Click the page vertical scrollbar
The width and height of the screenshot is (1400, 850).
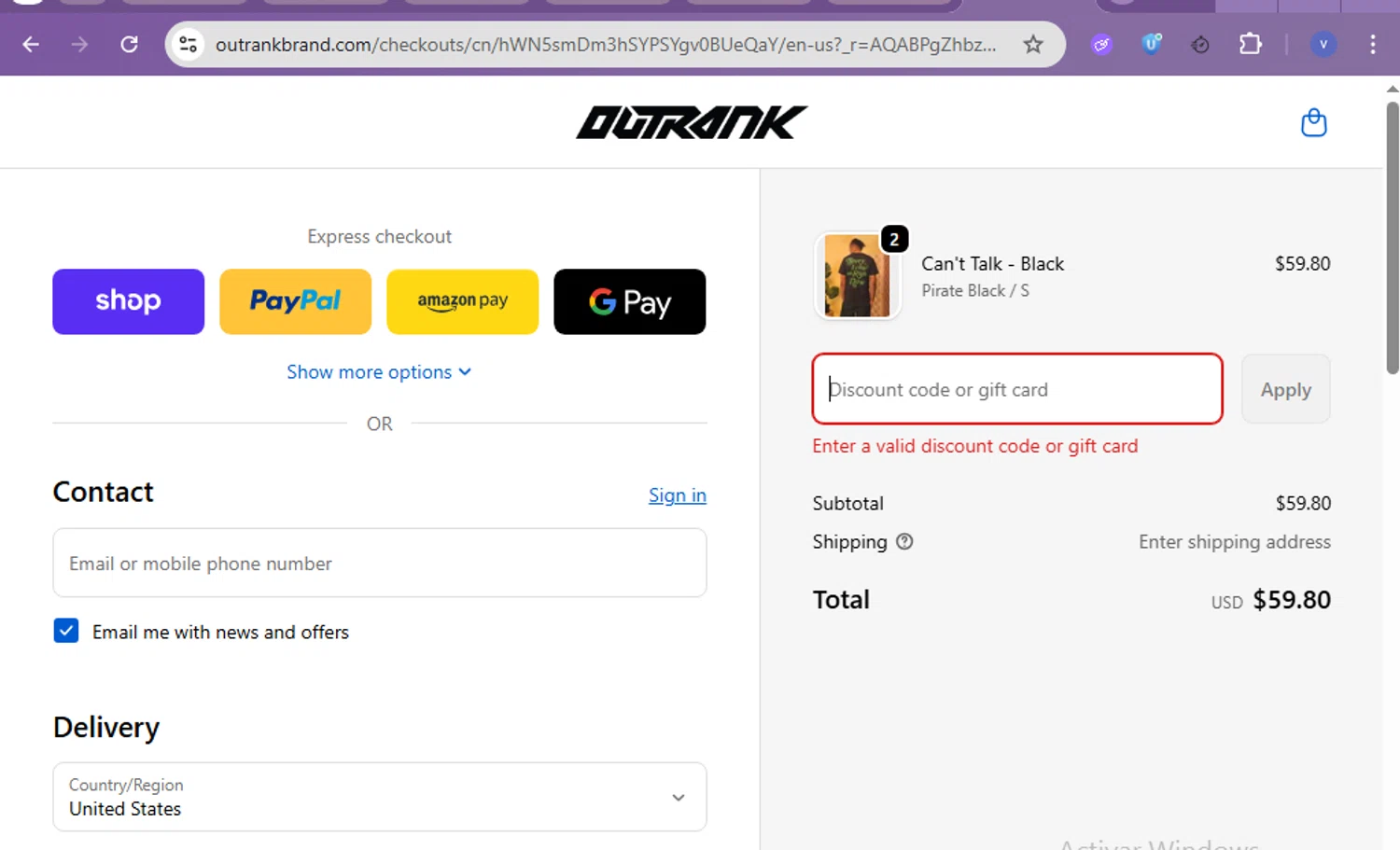pyautogui.click(x=1392, y=238)
